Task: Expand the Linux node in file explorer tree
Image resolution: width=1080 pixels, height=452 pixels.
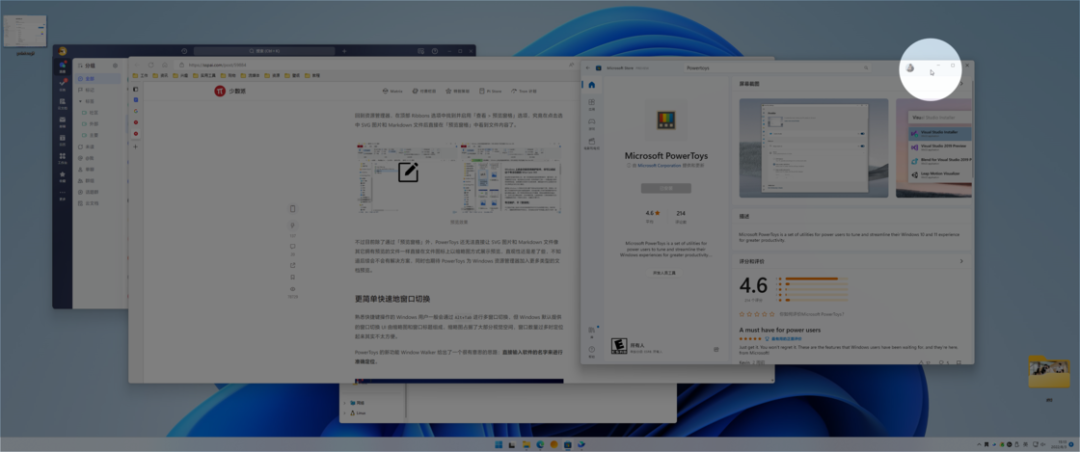Action: (x=344, y=413)
